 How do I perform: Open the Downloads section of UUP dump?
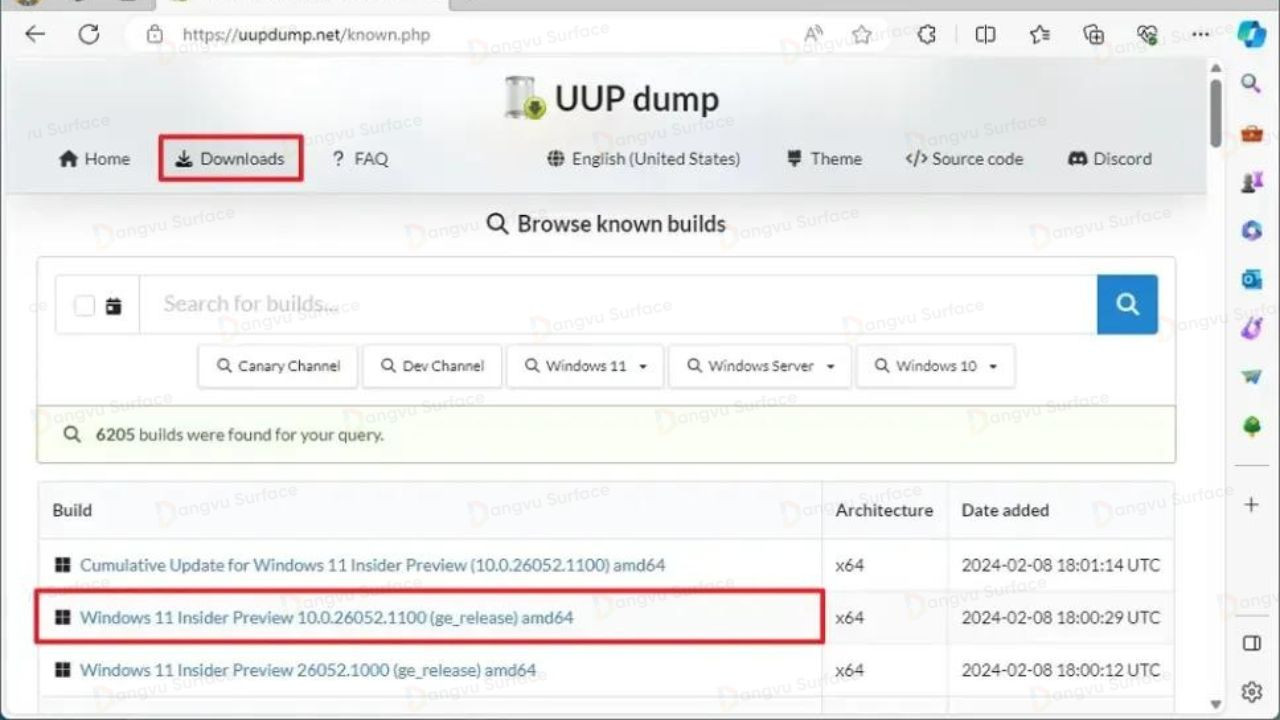[x=230, y=158]
